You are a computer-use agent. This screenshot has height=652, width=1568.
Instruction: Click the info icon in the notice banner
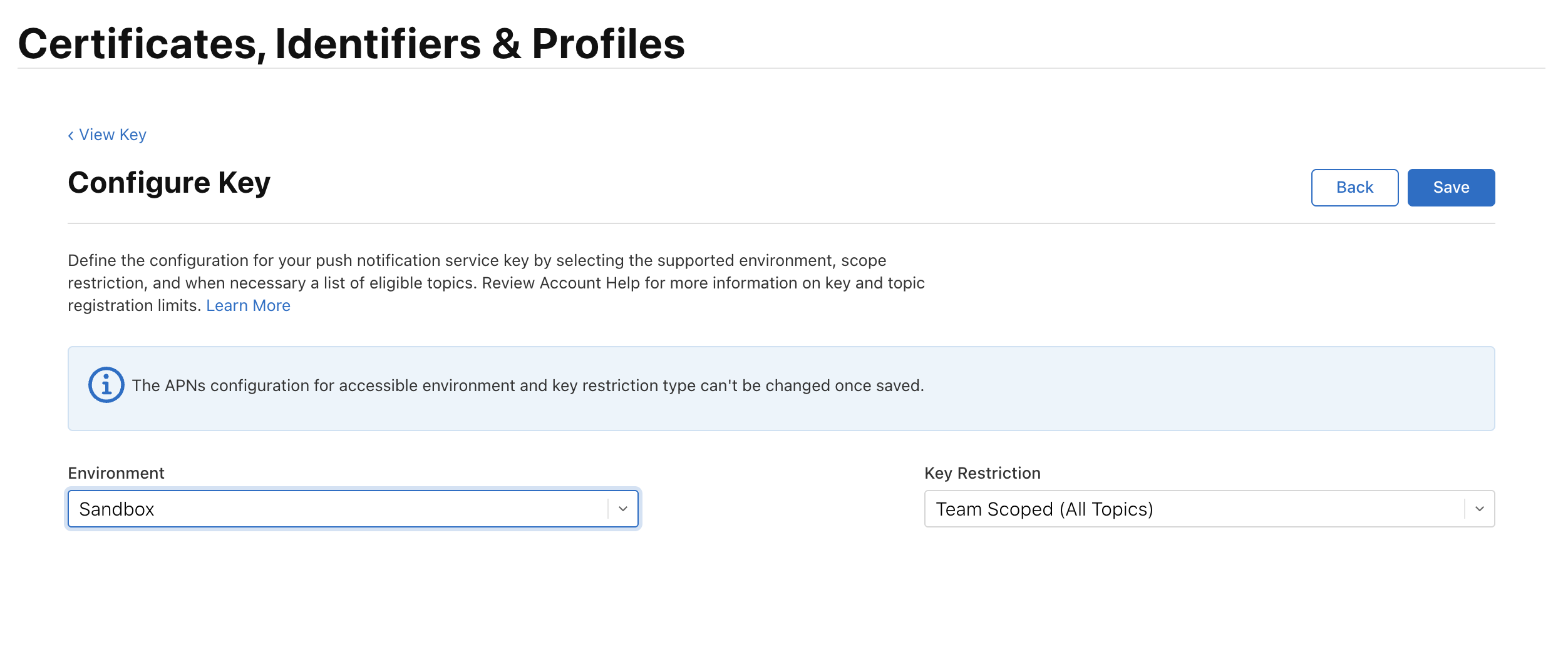[x=106, y=385]
